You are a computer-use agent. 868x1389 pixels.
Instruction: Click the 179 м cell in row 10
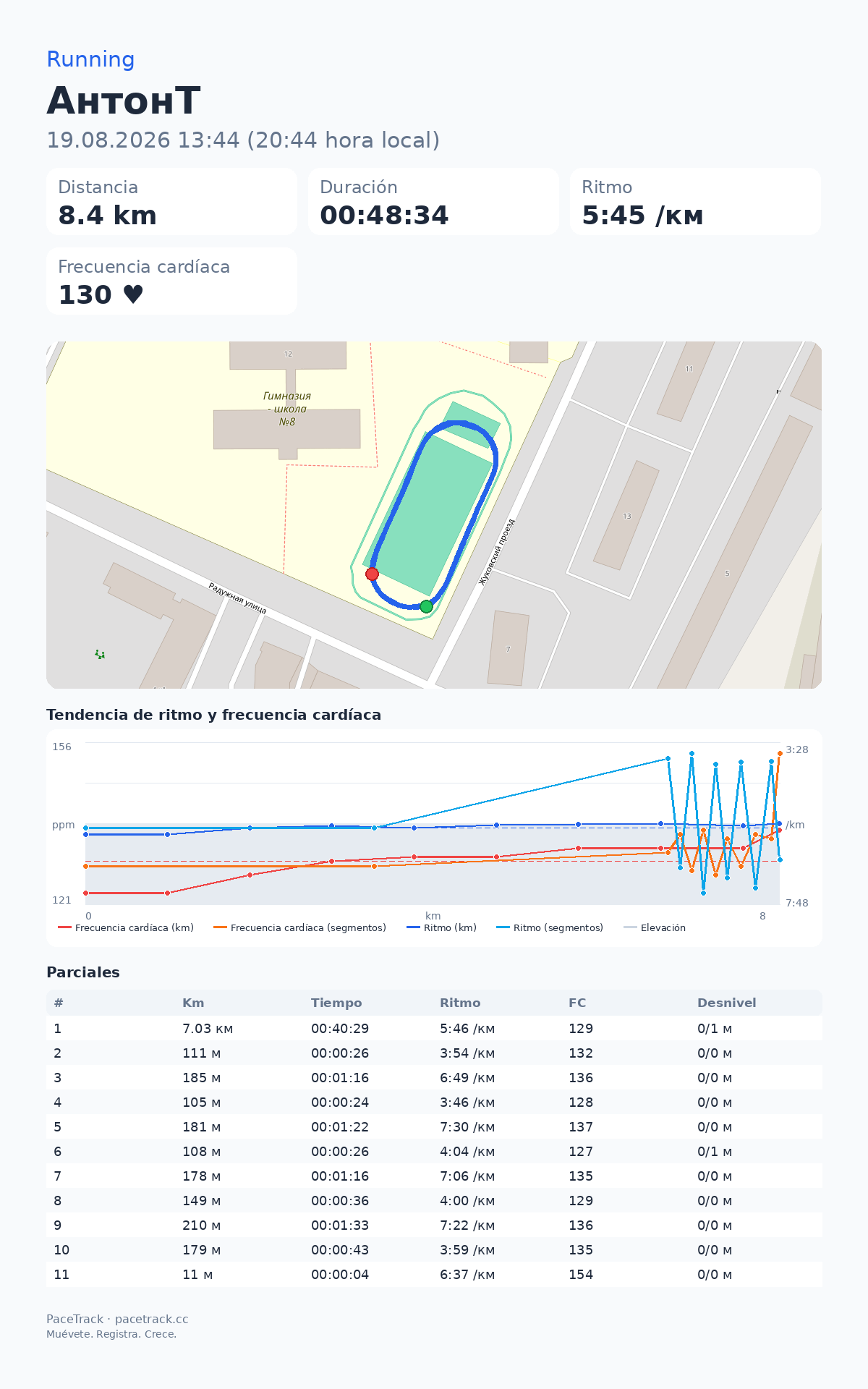tap(202, 1249)
